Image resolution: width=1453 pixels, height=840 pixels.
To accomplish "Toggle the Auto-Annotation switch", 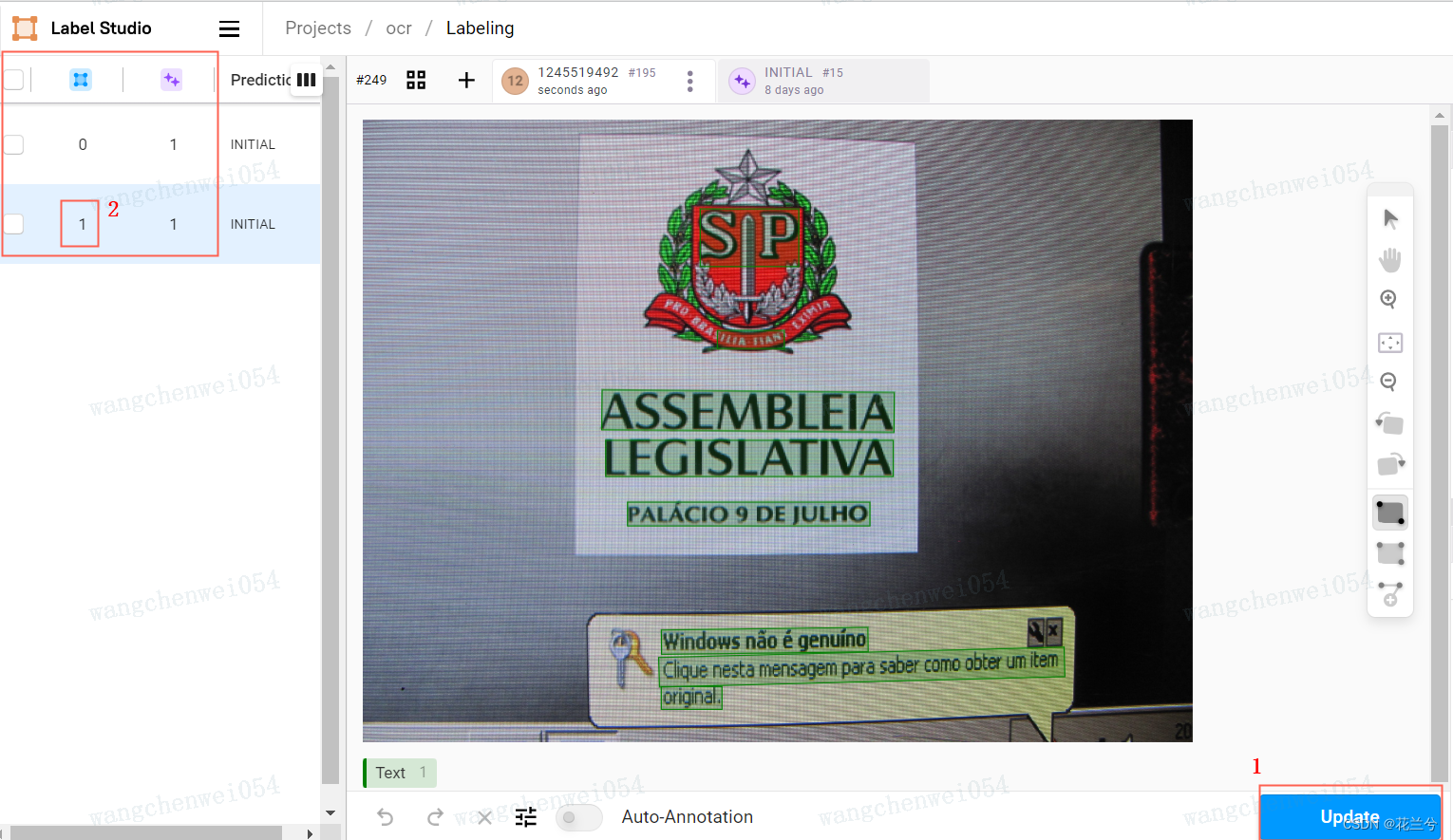I will click(578, 817).
